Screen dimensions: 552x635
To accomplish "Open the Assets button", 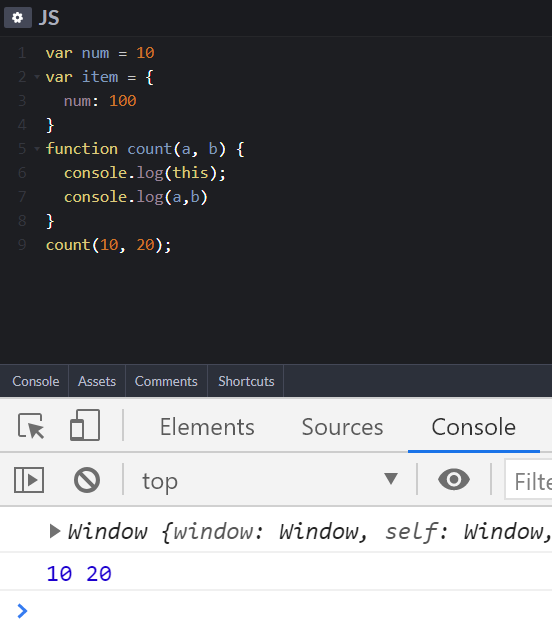I will click(97, 381).
